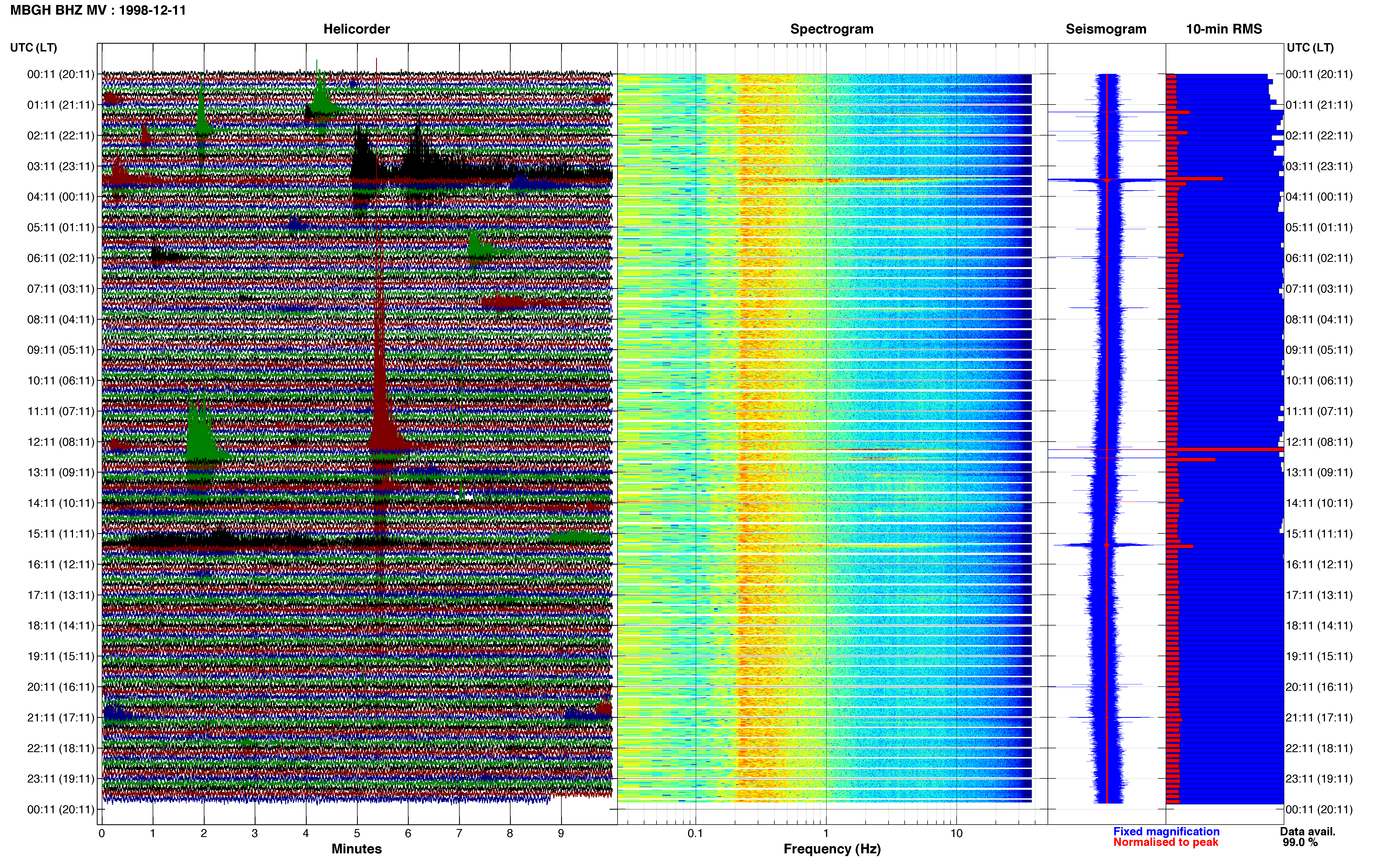This screenshot has height=868, width=1388.
Task: Click left axis label "13:11 (09:11)"
Action: [60, 473]
